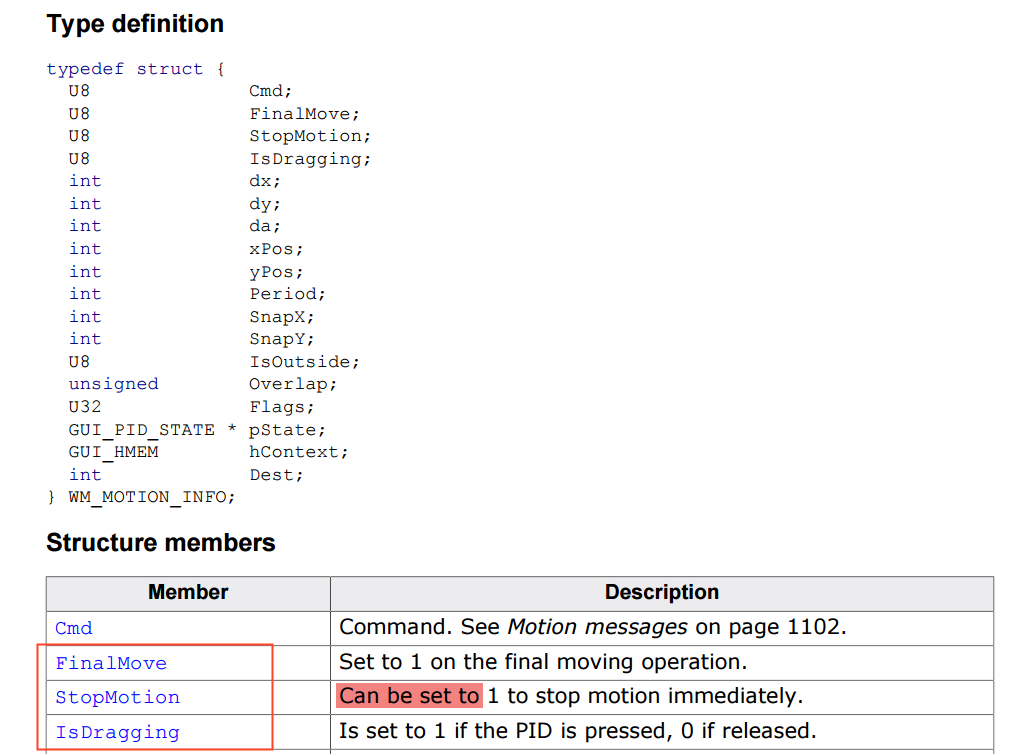The width and height of the screenshot is (1028, 754).
Task: Click the 'da;' field
Action: (265, 226)
